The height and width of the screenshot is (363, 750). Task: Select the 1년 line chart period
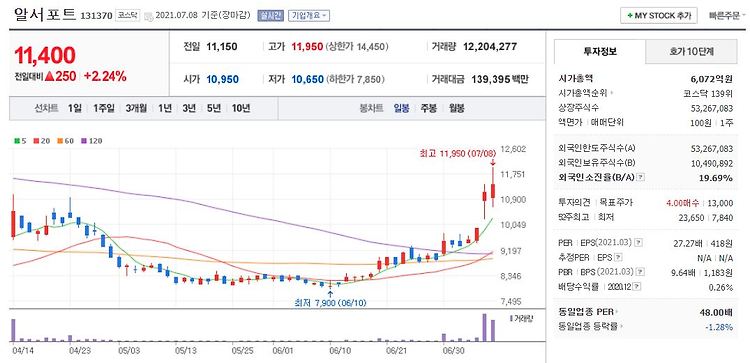(165, 108)
